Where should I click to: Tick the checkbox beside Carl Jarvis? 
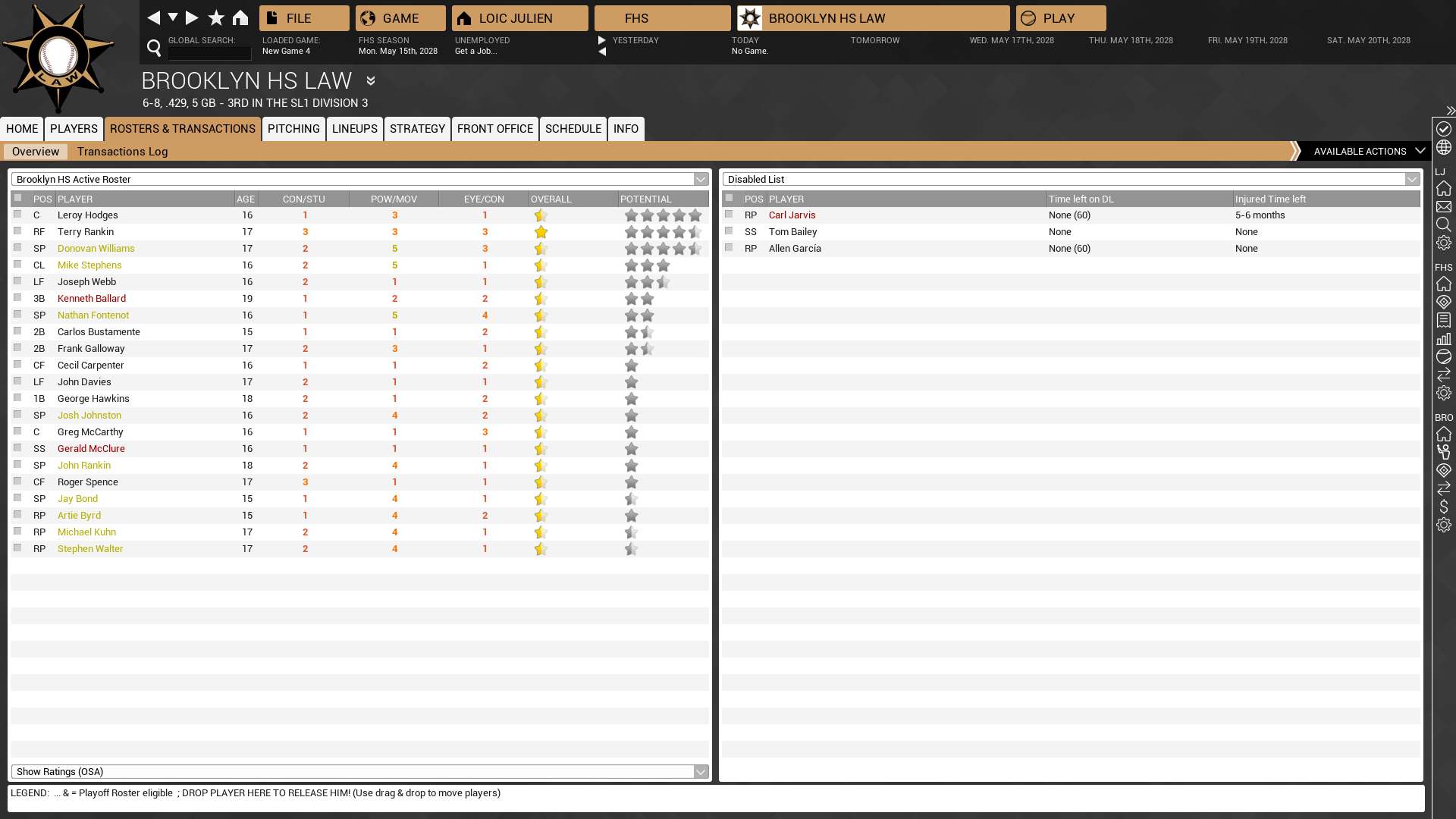tap(729, 215)
